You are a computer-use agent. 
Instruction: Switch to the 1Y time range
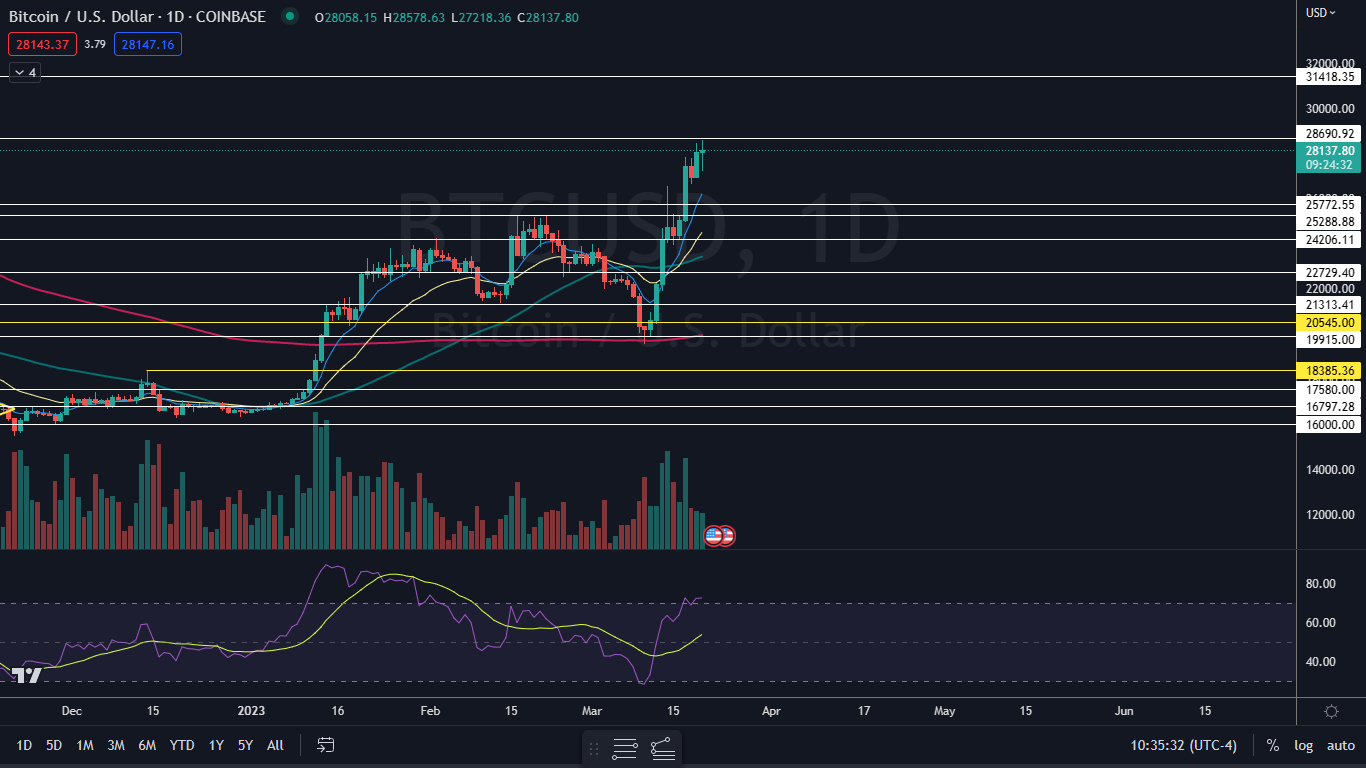216,745
